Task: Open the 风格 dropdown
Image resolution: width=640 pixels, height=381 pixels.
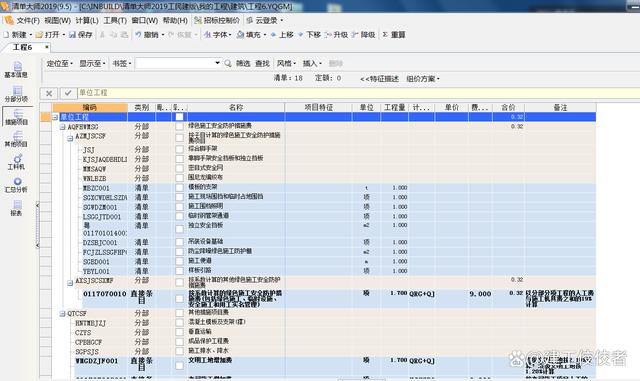Action: tap(286, 63)
